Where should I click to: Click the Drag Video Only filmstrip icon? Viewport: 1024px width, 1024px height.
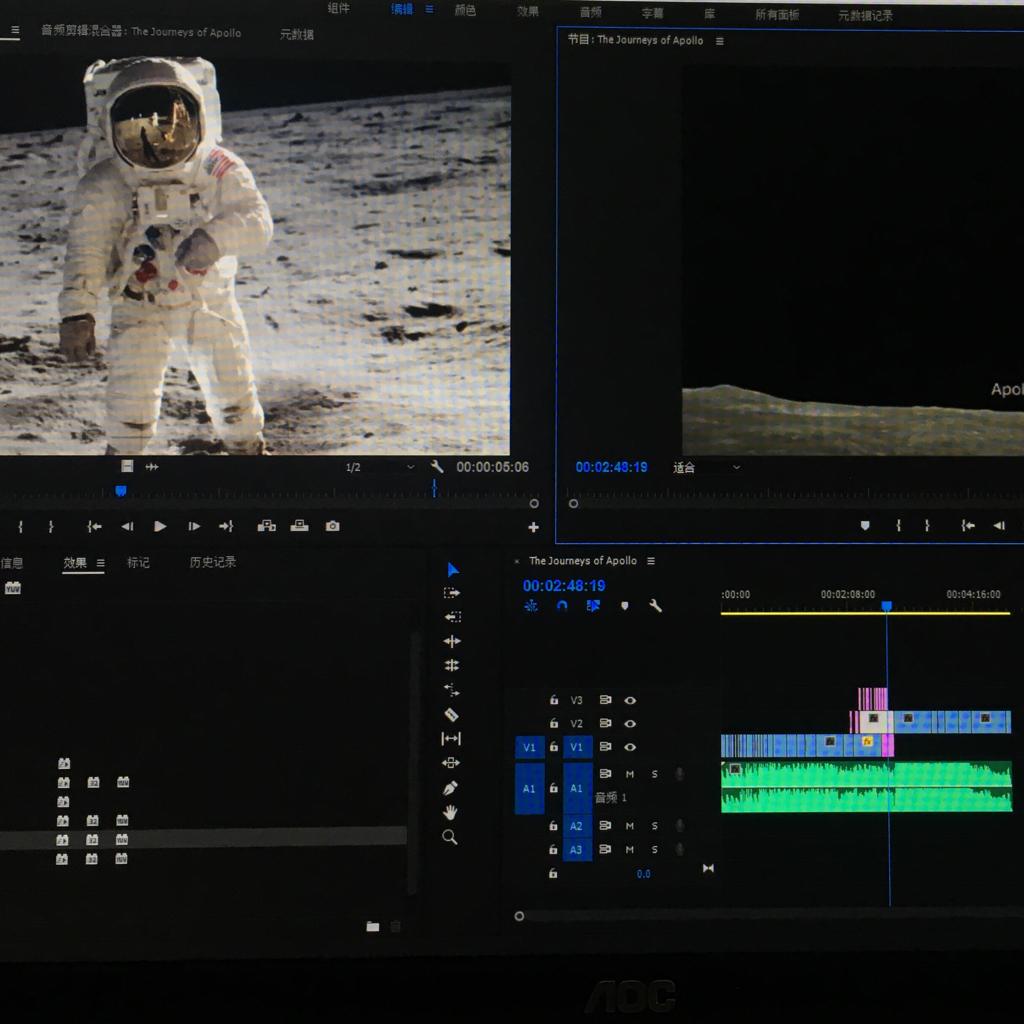[x=127, y=466]
